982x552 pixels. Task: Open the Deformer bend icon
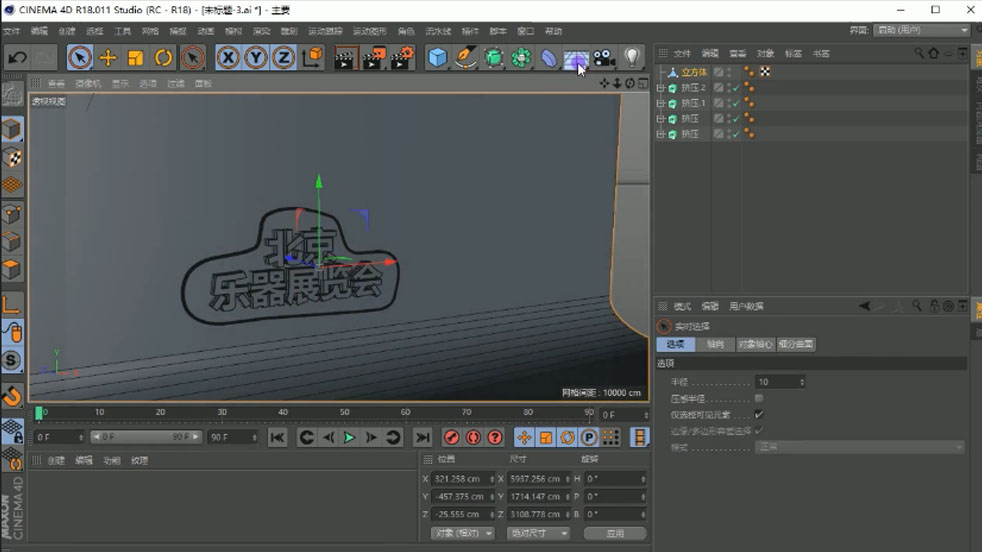(x=549, y=58)
